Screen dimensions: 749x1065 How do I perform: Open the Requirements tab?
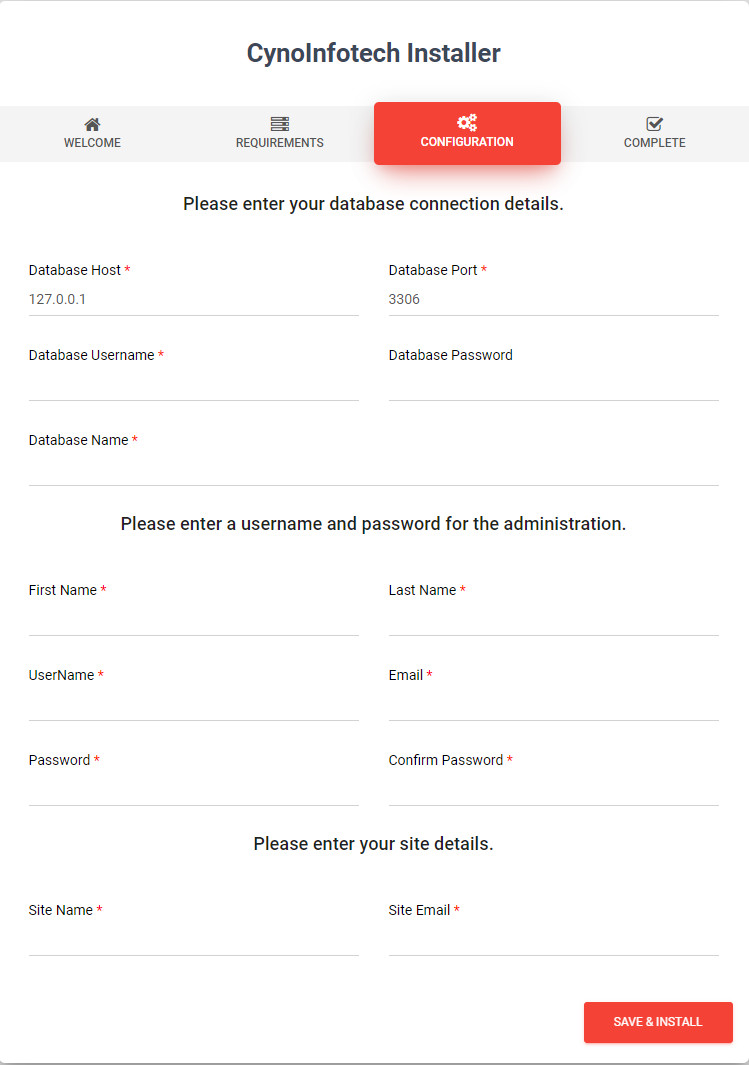pos(280,134)
